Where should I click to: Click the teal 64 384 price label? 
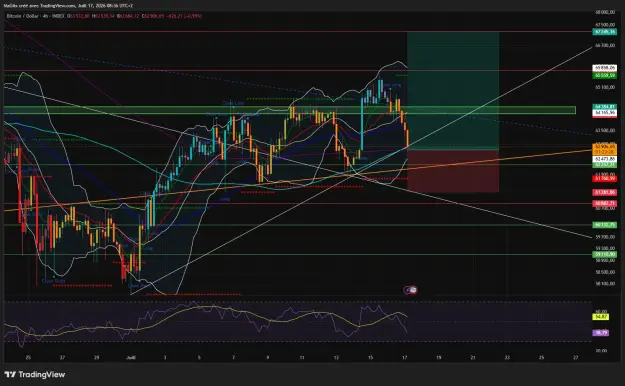(605, 107)
